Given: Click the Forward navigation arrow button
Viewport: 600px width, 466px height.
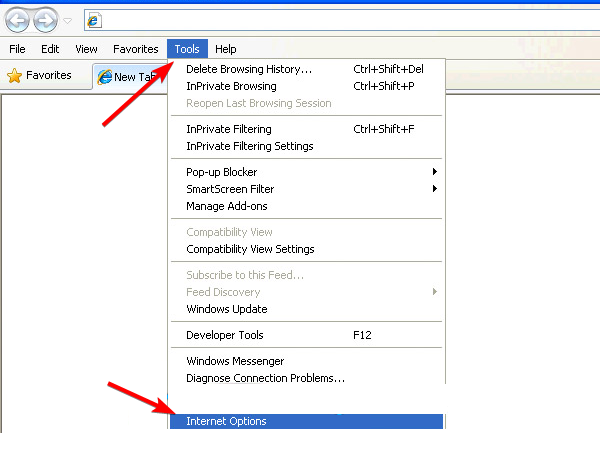Looking at the screenshot, I should coord(45,20).
